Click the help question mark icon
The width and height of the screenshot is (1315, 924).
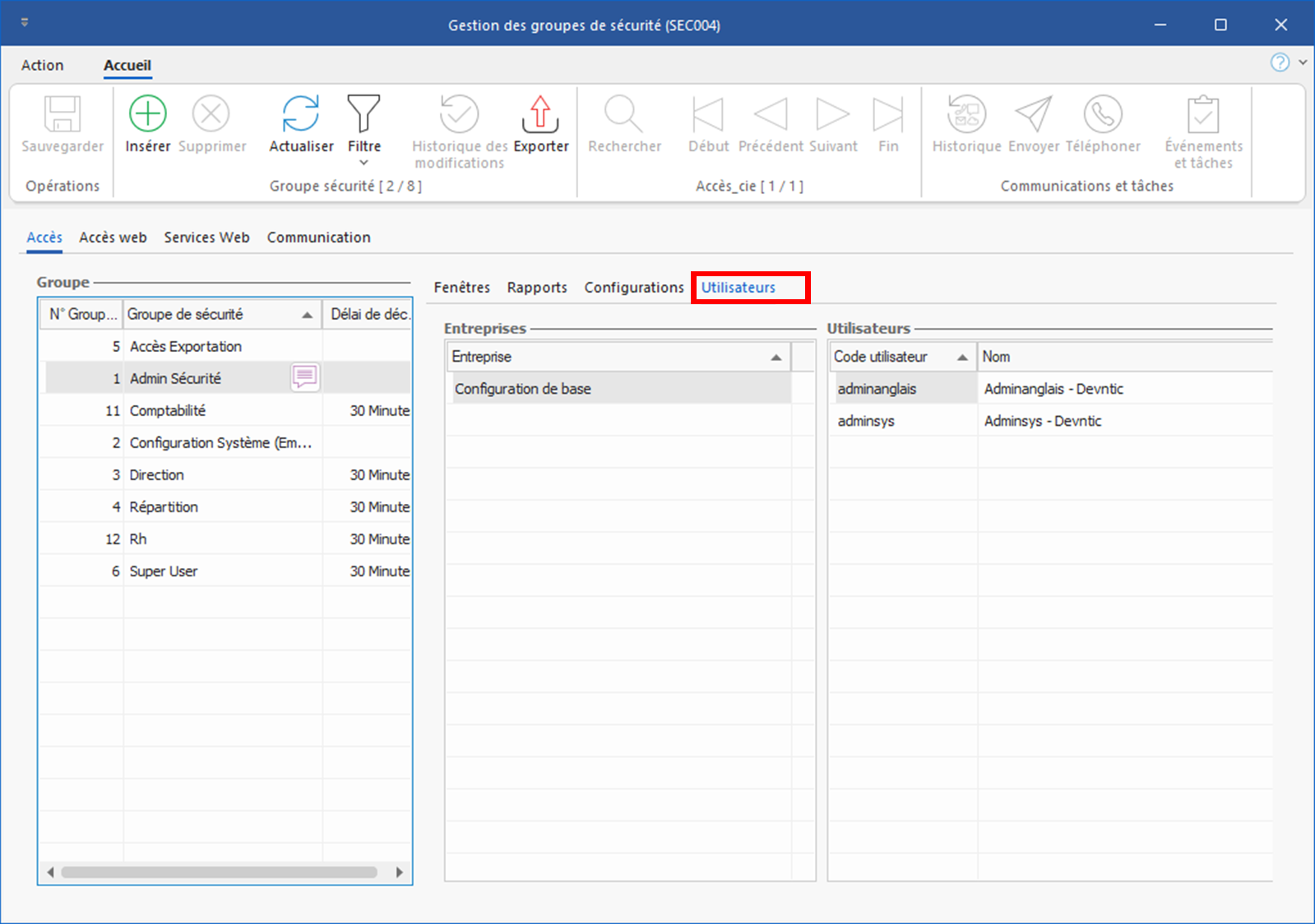(x=1280, y=62)
